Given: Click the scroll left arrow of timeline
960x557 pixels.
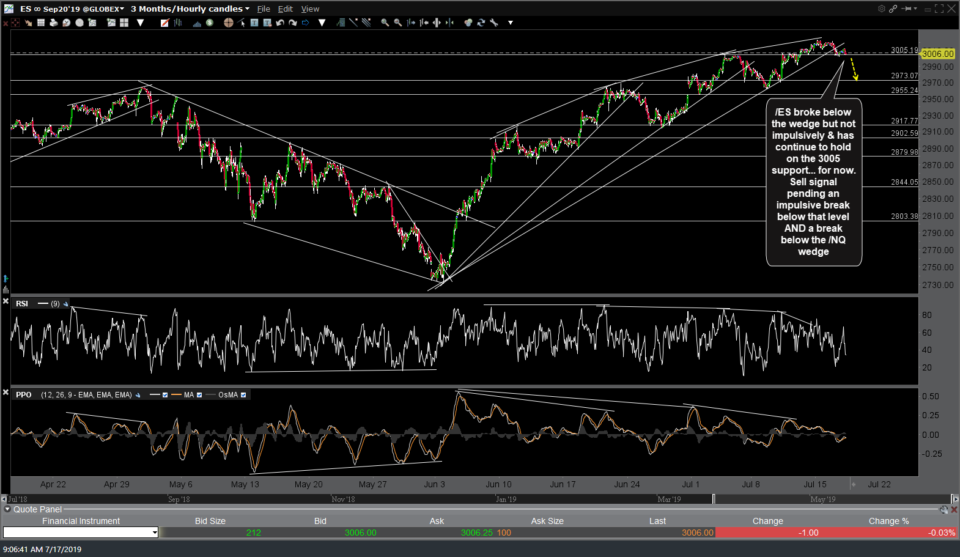Looking at the screenshot, I should [4, 499].
